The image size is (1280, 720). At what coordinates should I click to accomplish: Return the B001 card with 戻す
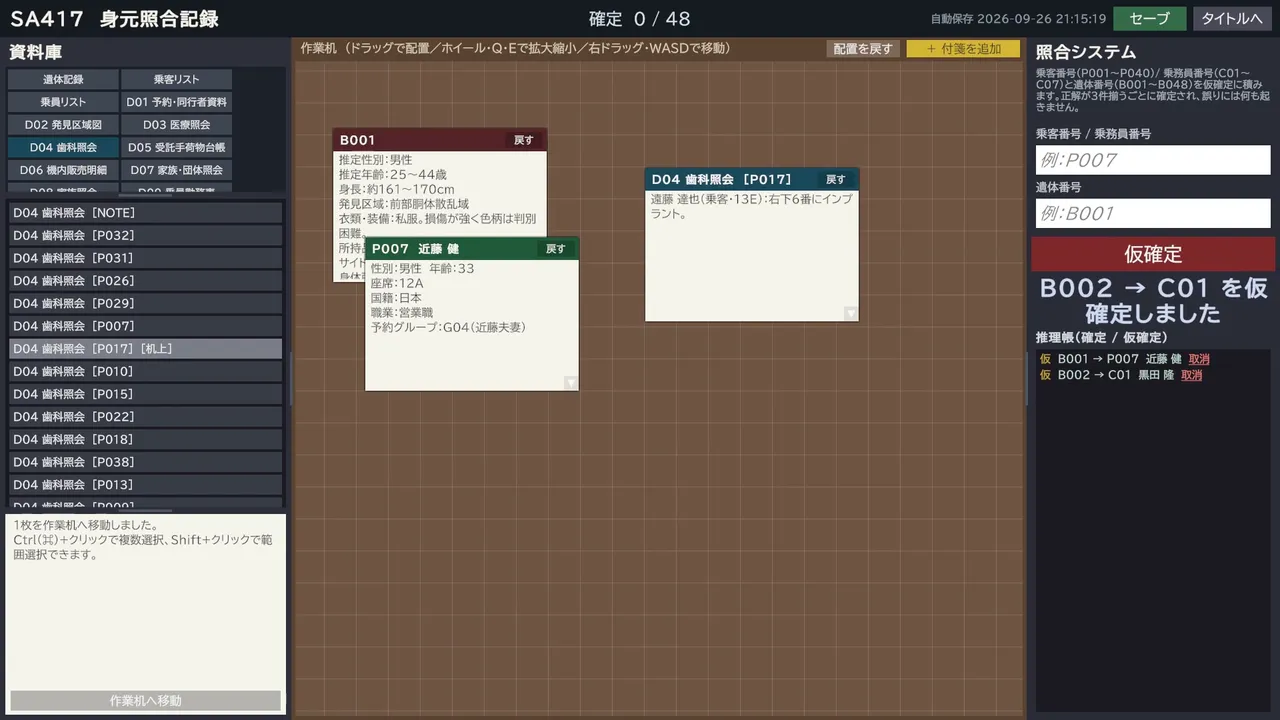tap(524, 140)
